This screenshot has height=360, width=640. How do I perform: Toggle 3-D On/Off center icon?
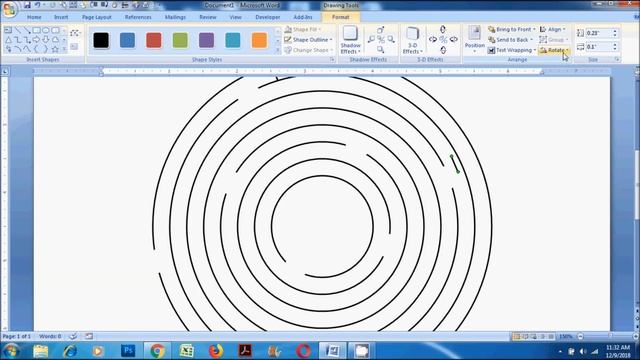coord(443,40)
